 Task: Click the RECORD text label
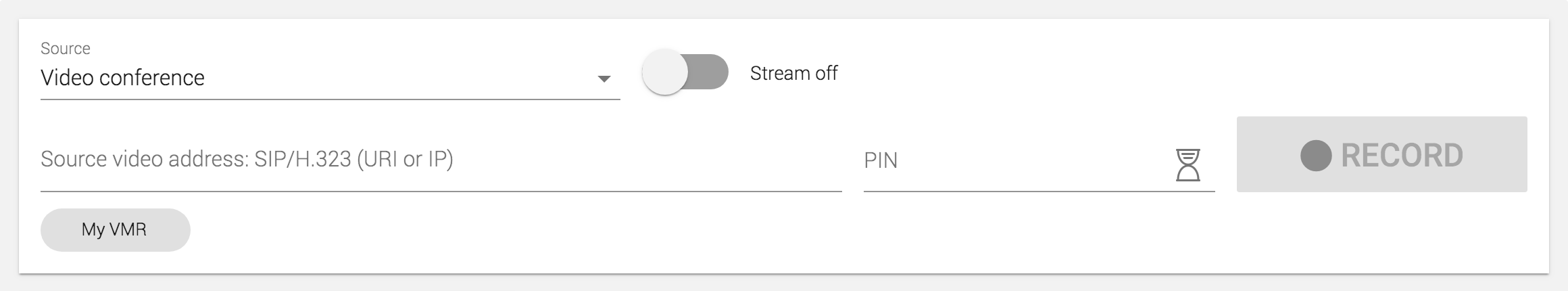[1402, 156]
